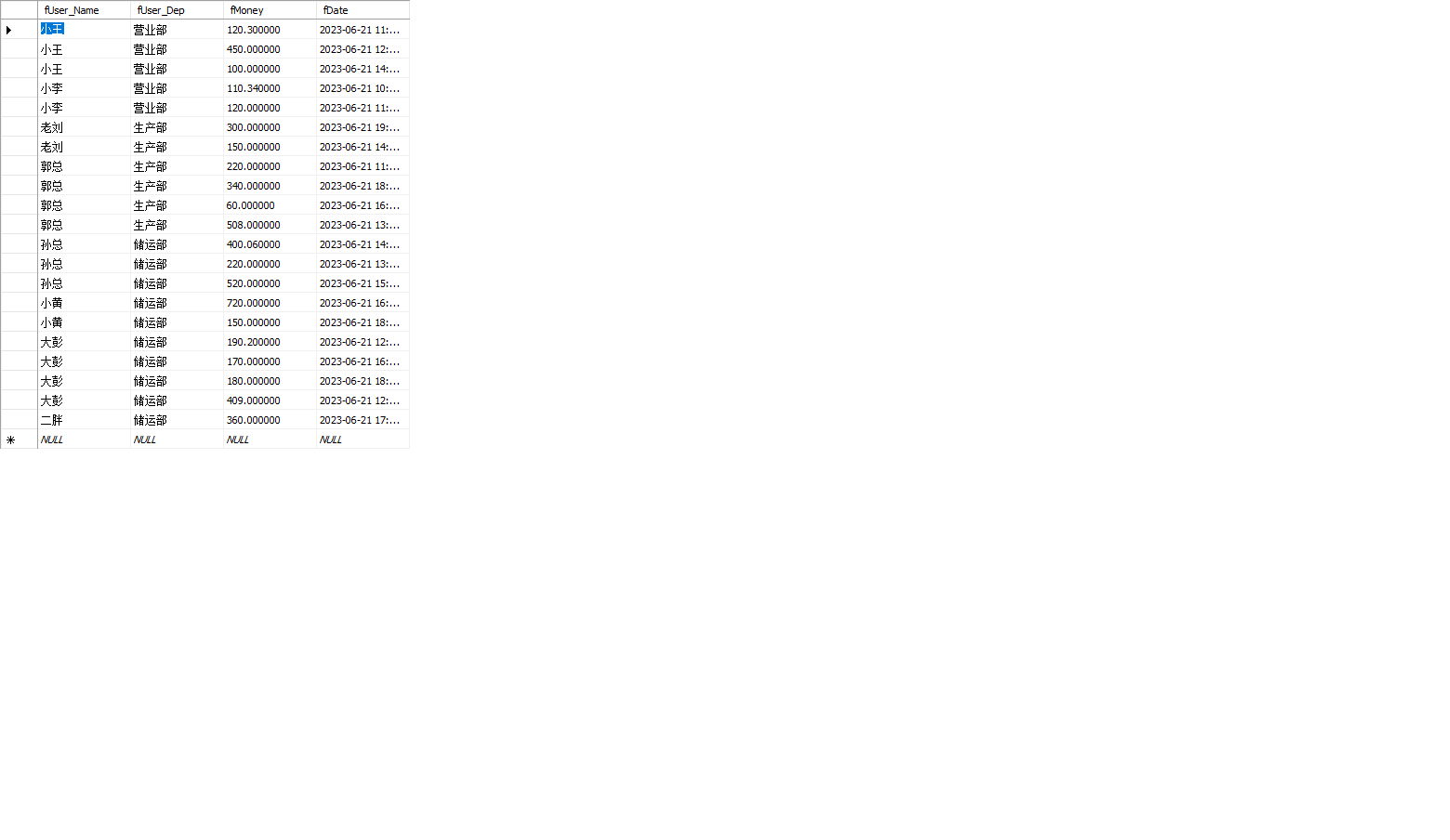Viewport: 1450px width, 840px height.
Task: Select the NULL cell under fMoney
Action: (x=270, y=440)
